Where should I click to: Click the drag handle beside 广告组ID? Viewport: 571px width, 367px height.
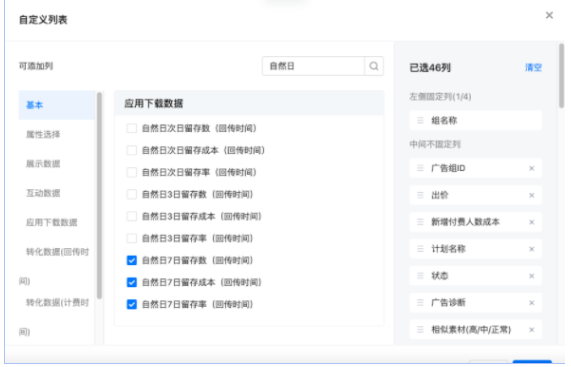click(x=420, y=168)
